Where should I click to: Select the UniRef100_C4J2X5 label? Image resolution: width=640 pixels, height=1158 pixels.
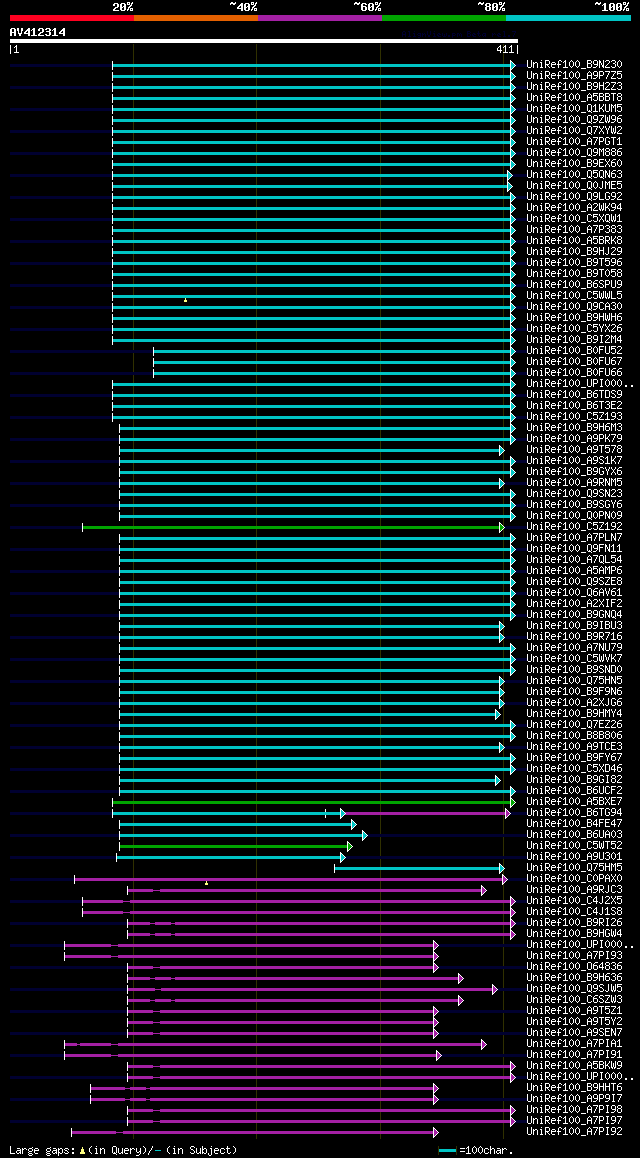pyautogui.click(x=574, y=901)
